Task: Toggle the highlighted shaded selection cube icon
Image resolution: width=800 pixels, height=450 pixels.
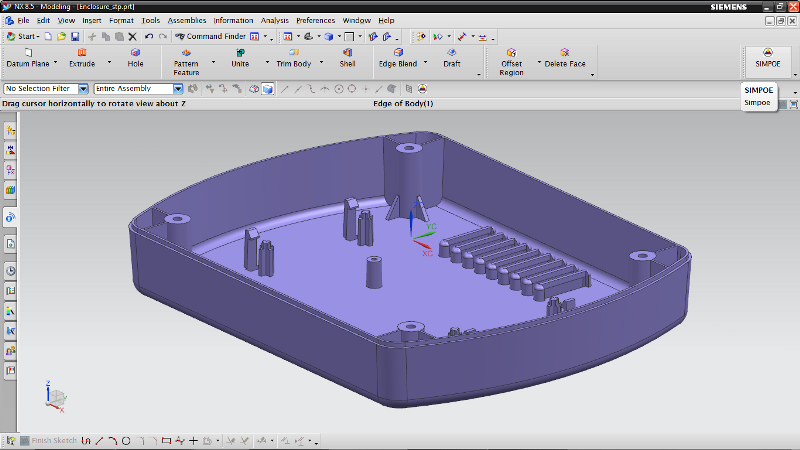Action: [267, 89]
